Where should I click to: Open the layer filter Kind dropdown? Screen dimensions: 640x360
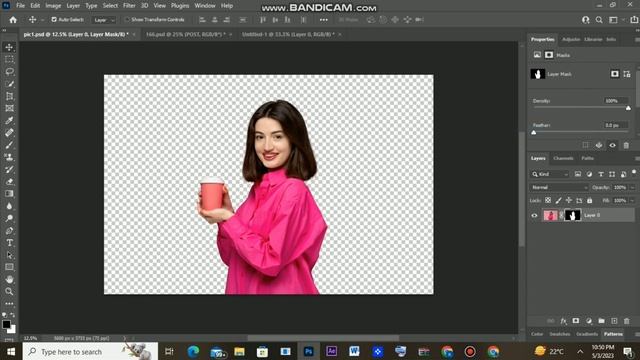(550, 174)
